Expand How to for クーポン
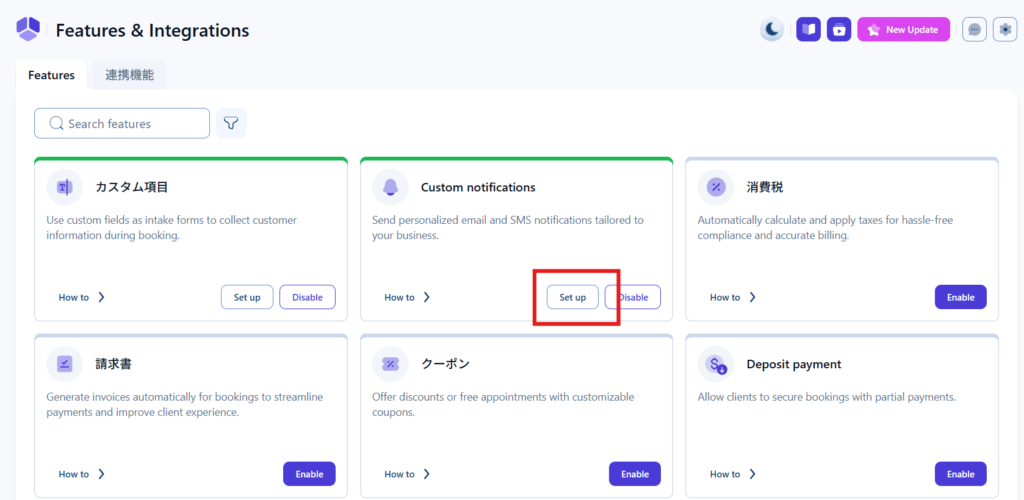The width and height of the screenshot is (1024, 500). click(x=408, y=474)
